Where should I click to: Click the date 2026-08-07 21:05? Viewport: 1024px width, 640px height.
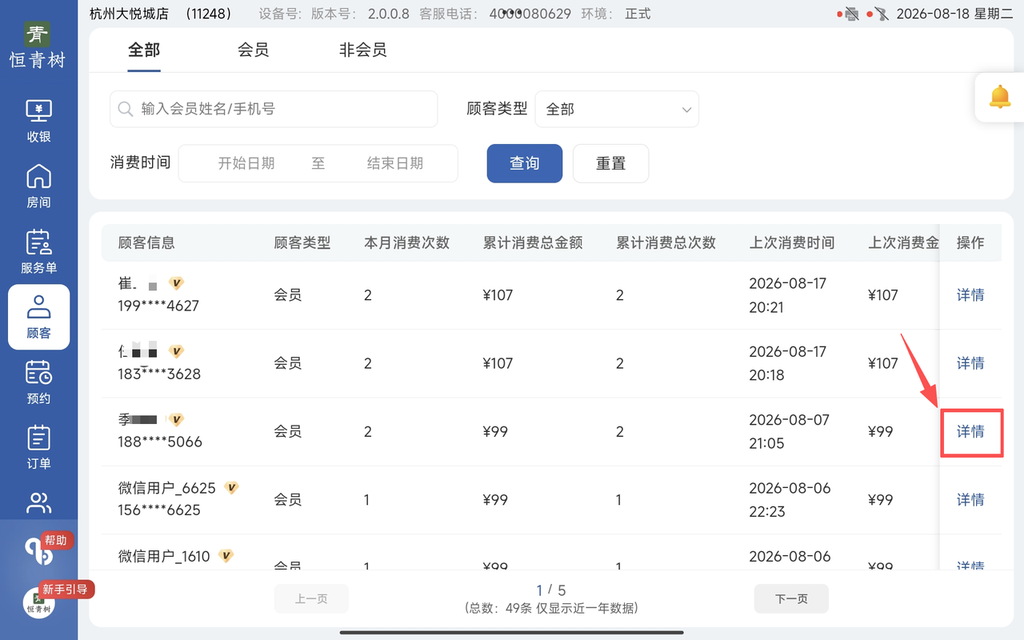coord(789,432)
